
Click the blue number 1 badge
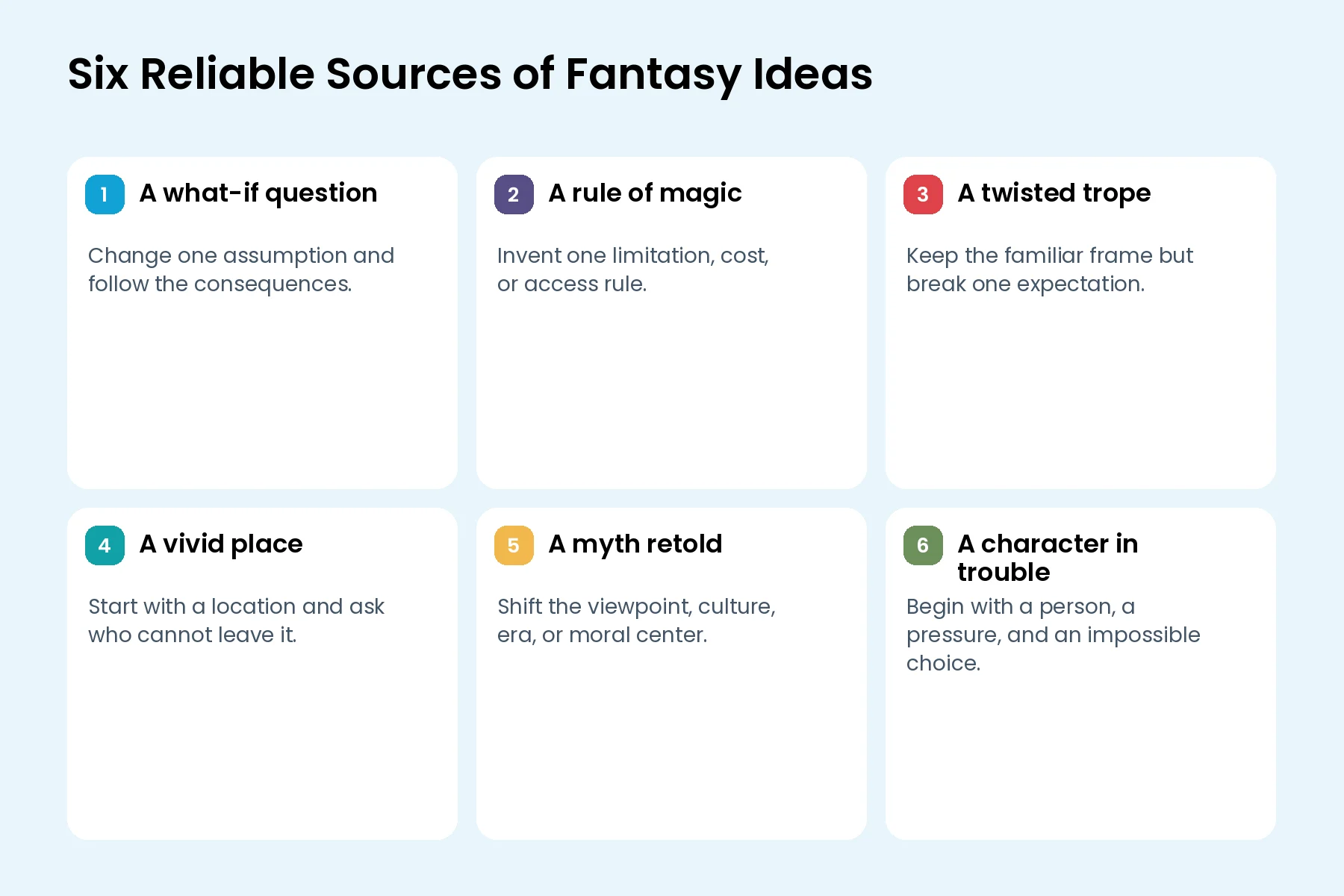[105, 194]
